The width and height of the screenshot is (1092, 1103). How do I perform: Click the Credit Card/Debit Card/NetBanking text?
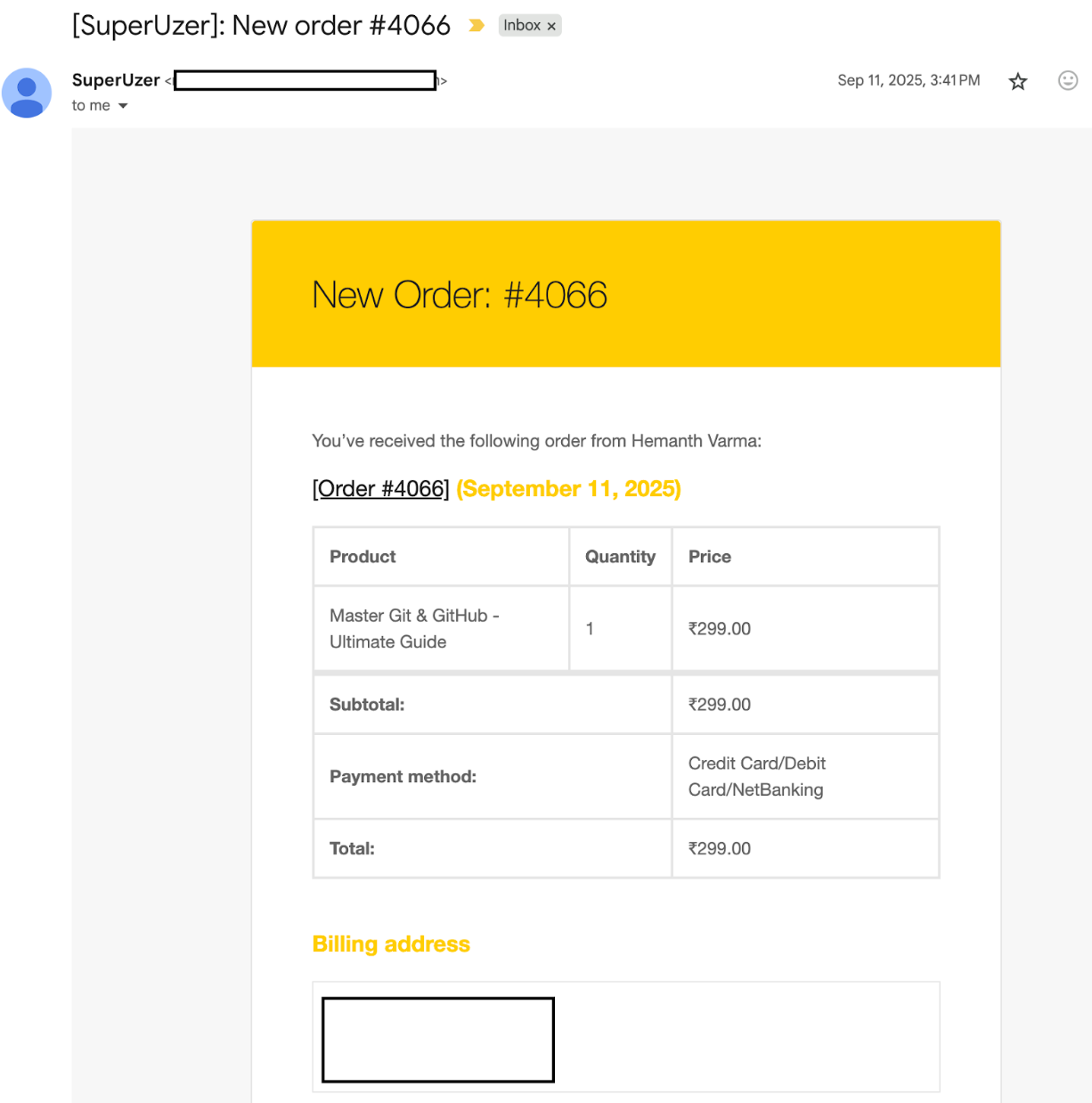click(756, 776)
